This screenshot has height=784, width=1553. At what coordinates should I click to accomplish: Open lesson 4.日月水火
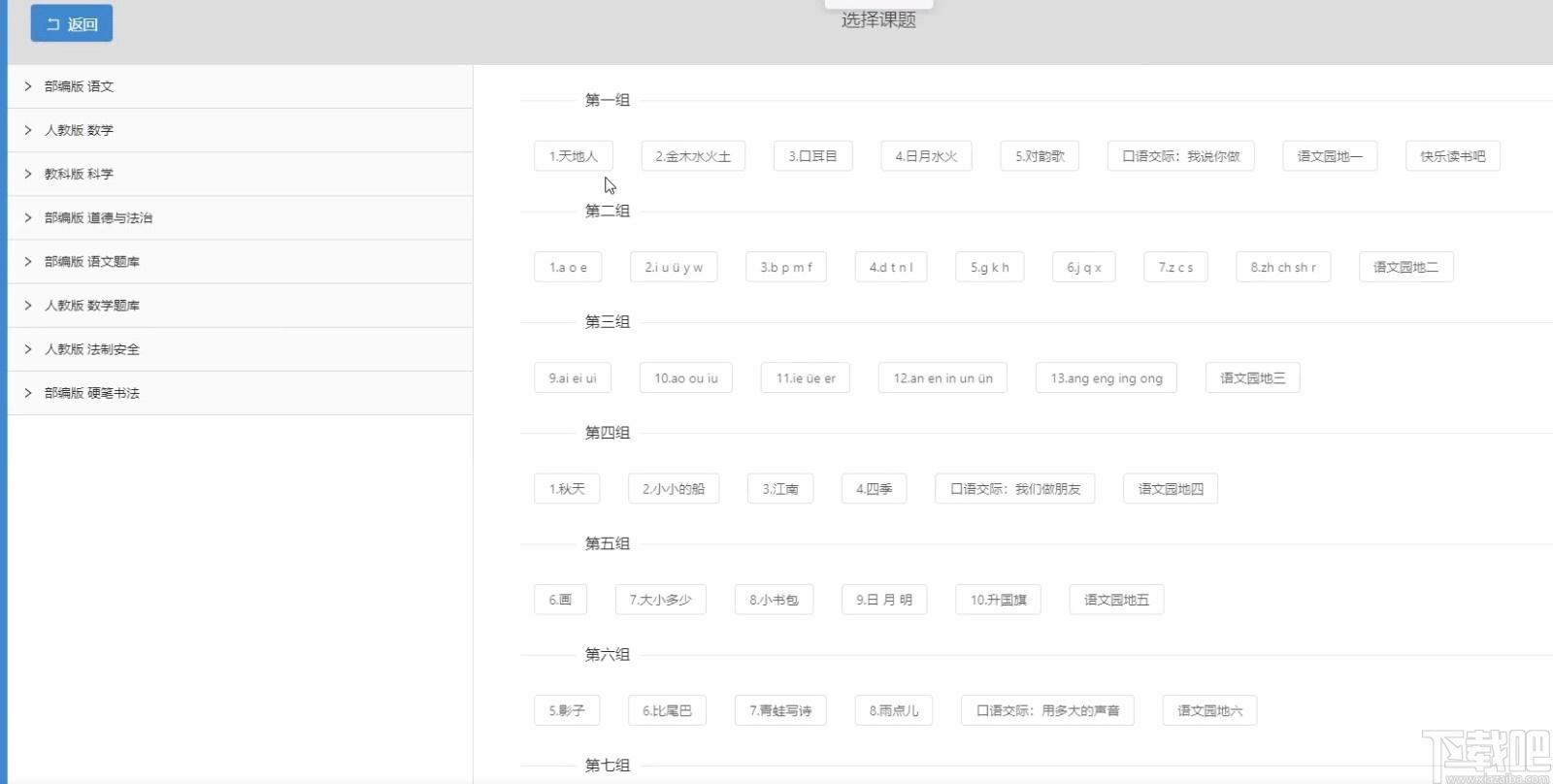coord(927,156)
